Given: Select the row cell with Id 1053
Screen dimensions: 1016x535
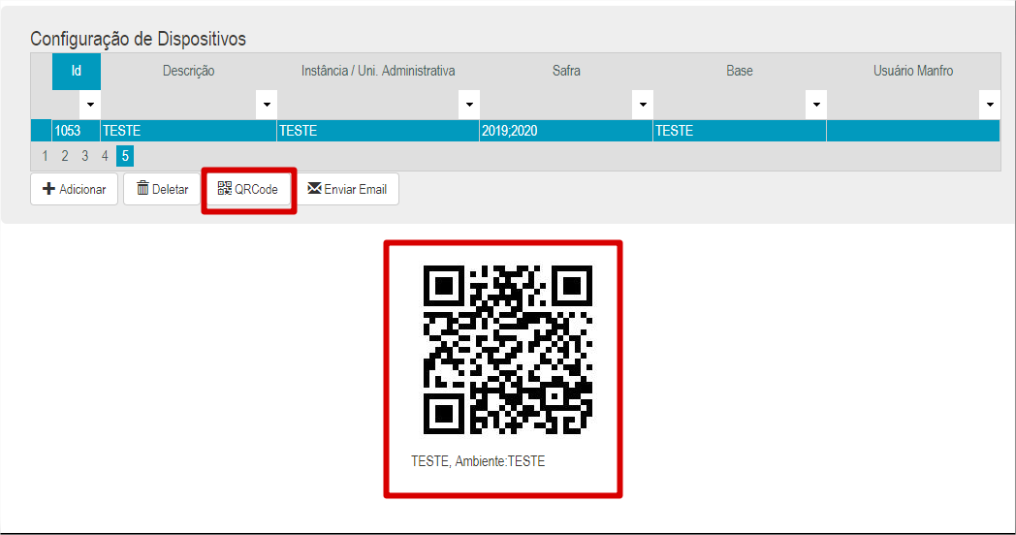Looking at the screenshot, I should pyautogui.click(x=76, y=131).
